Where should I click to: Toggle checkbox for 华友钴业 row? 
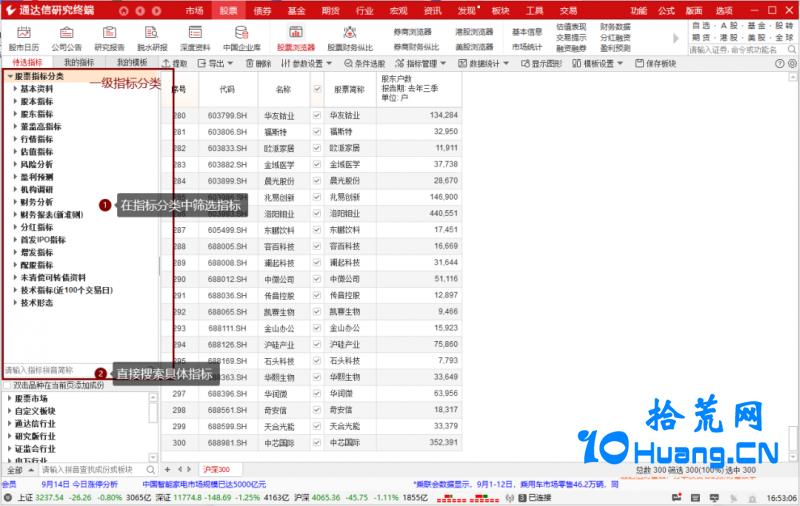click(317, 115)
